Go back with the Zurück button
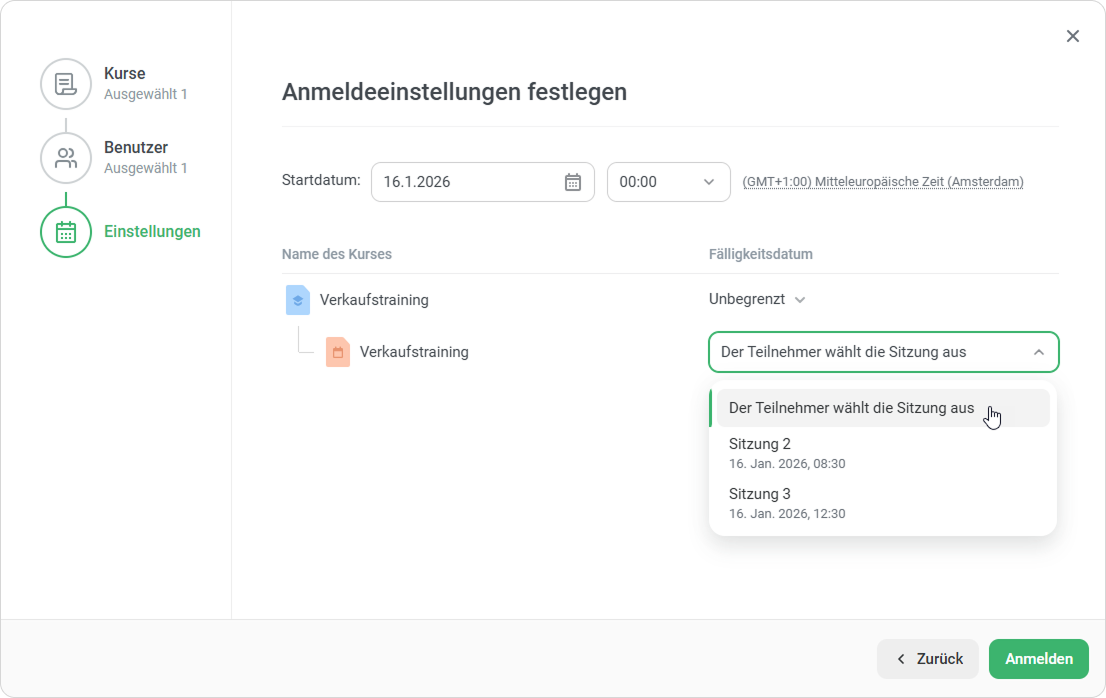Image resolution: width=1106 pixels, height=698 pixels. (929, 659)
